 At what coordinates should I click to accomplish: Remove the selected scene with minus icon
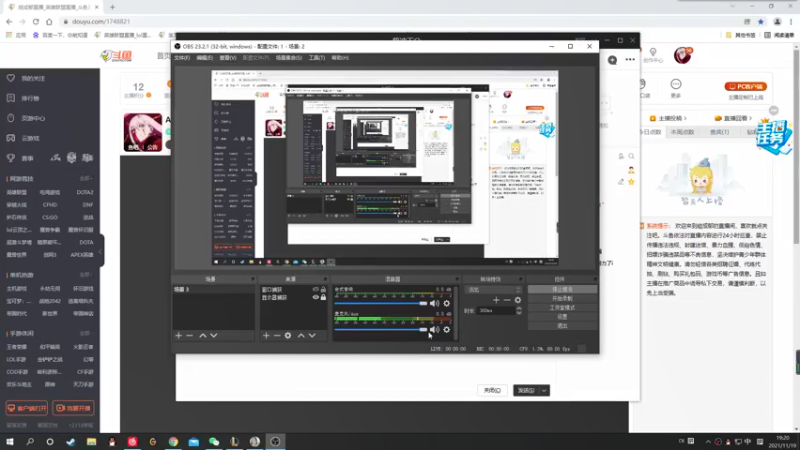190,335
